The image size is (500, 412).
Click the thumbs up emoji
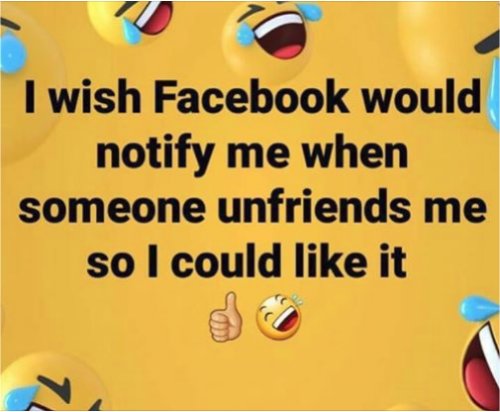(x=224, y=317)
